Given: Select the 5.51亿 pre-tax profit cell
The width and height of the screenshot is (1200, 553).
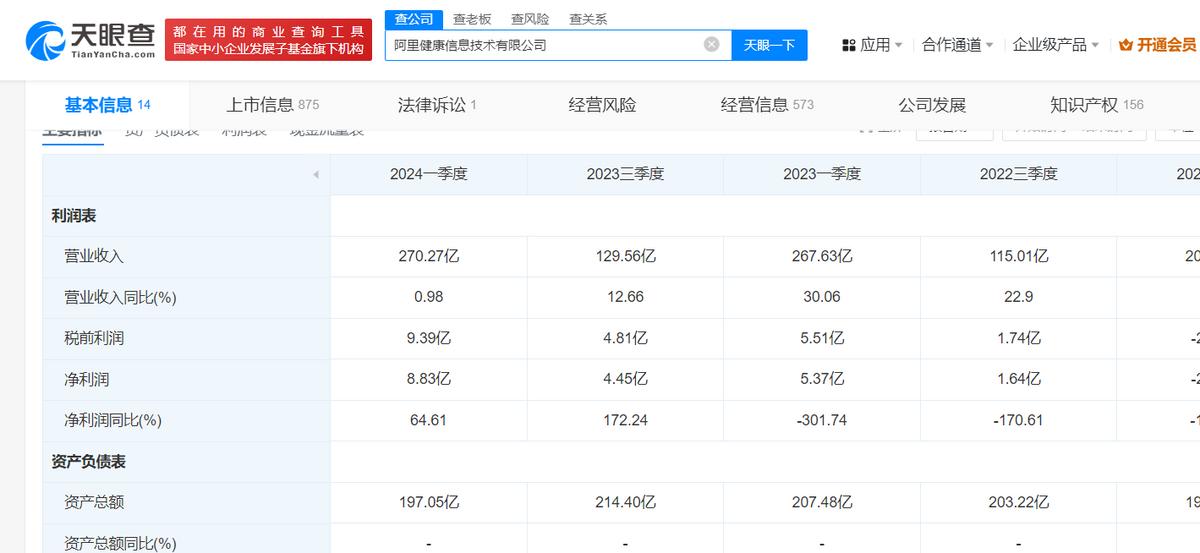Looking at the screenshot, I should [x=822, y=338].
